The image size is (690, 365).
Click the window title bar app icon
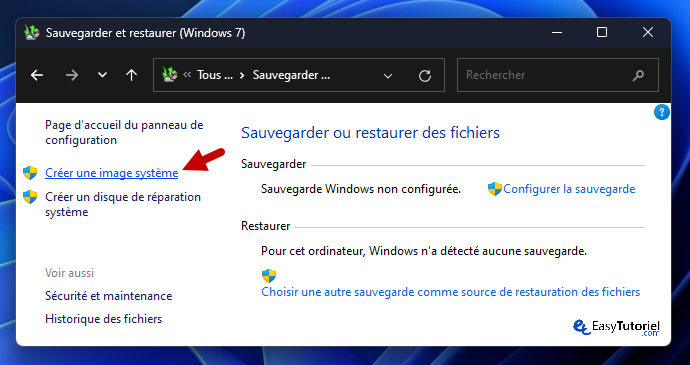(x=32, y=33)
